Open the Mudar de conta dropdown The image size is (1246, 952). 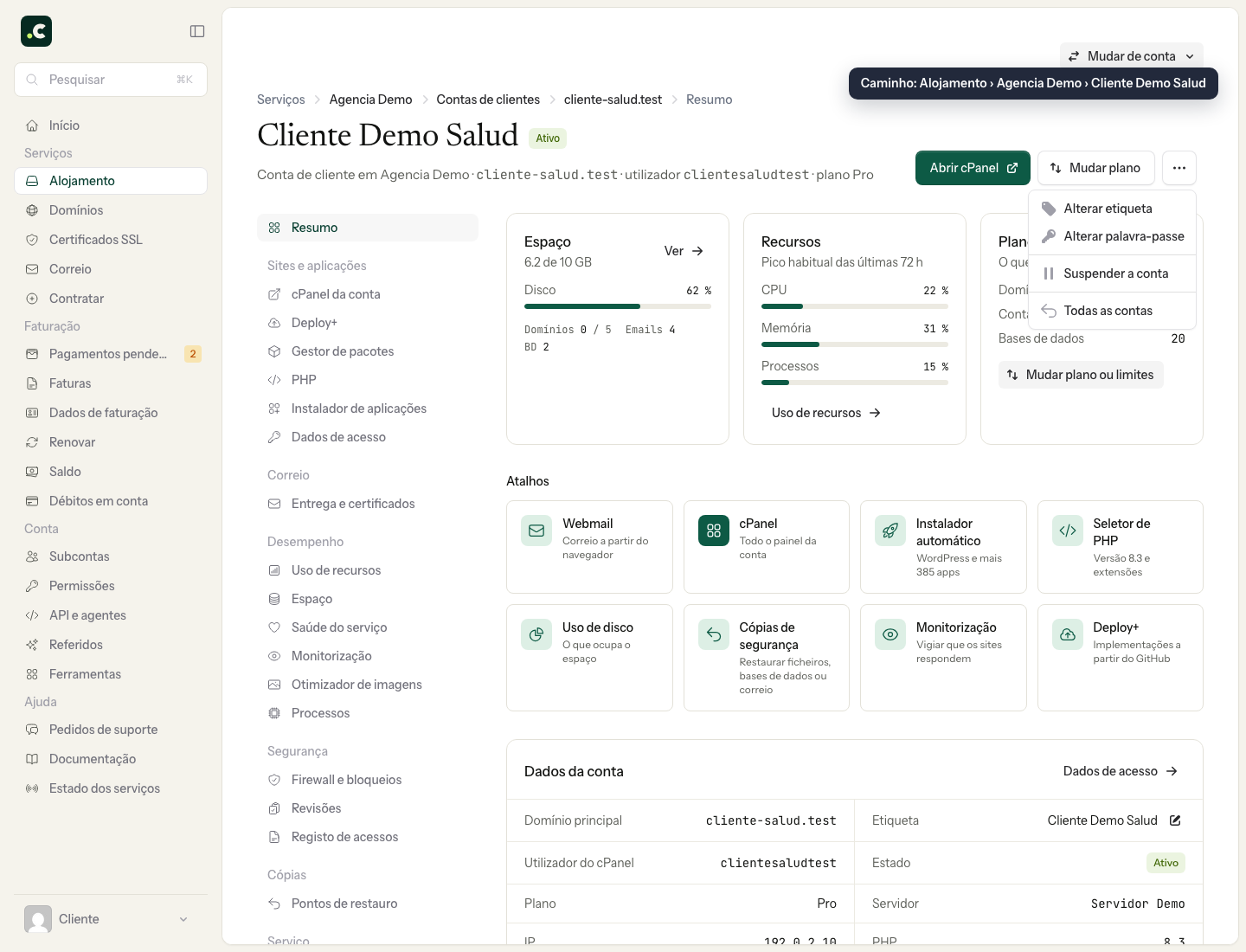tap(1132, 56)
